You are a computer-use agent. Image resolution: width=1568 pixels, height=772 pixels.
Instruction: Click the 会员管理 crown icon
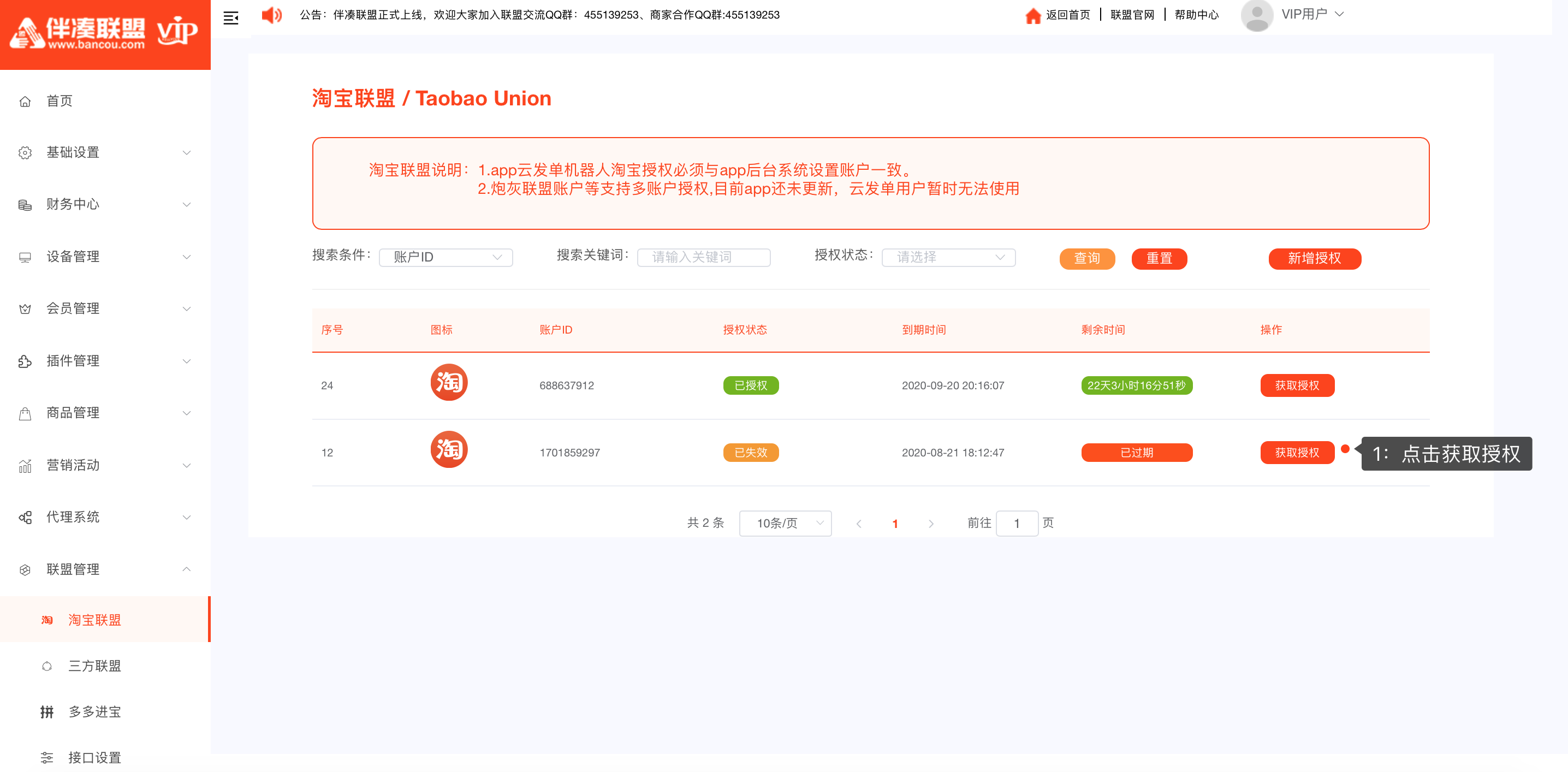[25, 308]
